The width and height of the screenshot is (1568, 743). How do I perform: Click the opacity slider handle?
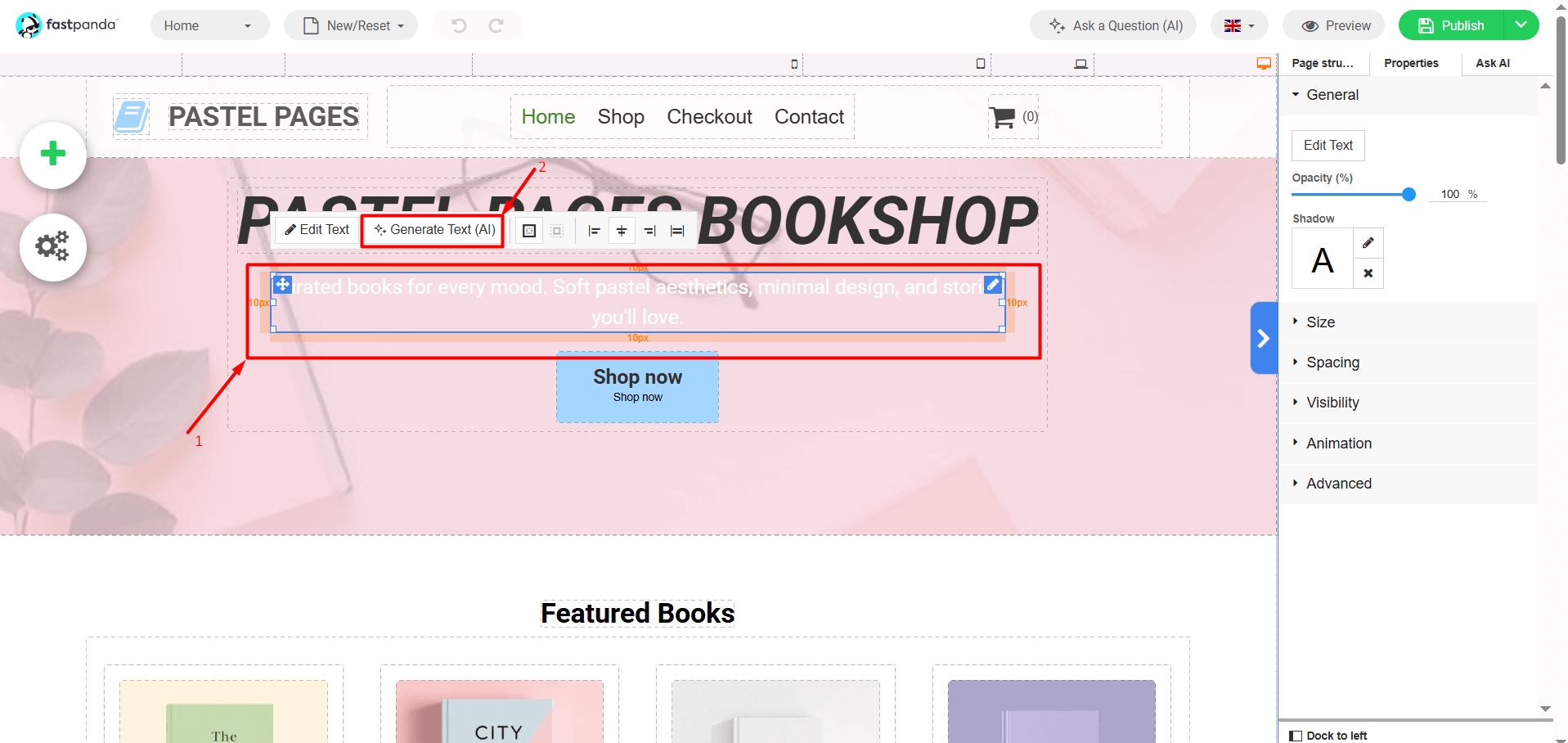(1409, 194)
